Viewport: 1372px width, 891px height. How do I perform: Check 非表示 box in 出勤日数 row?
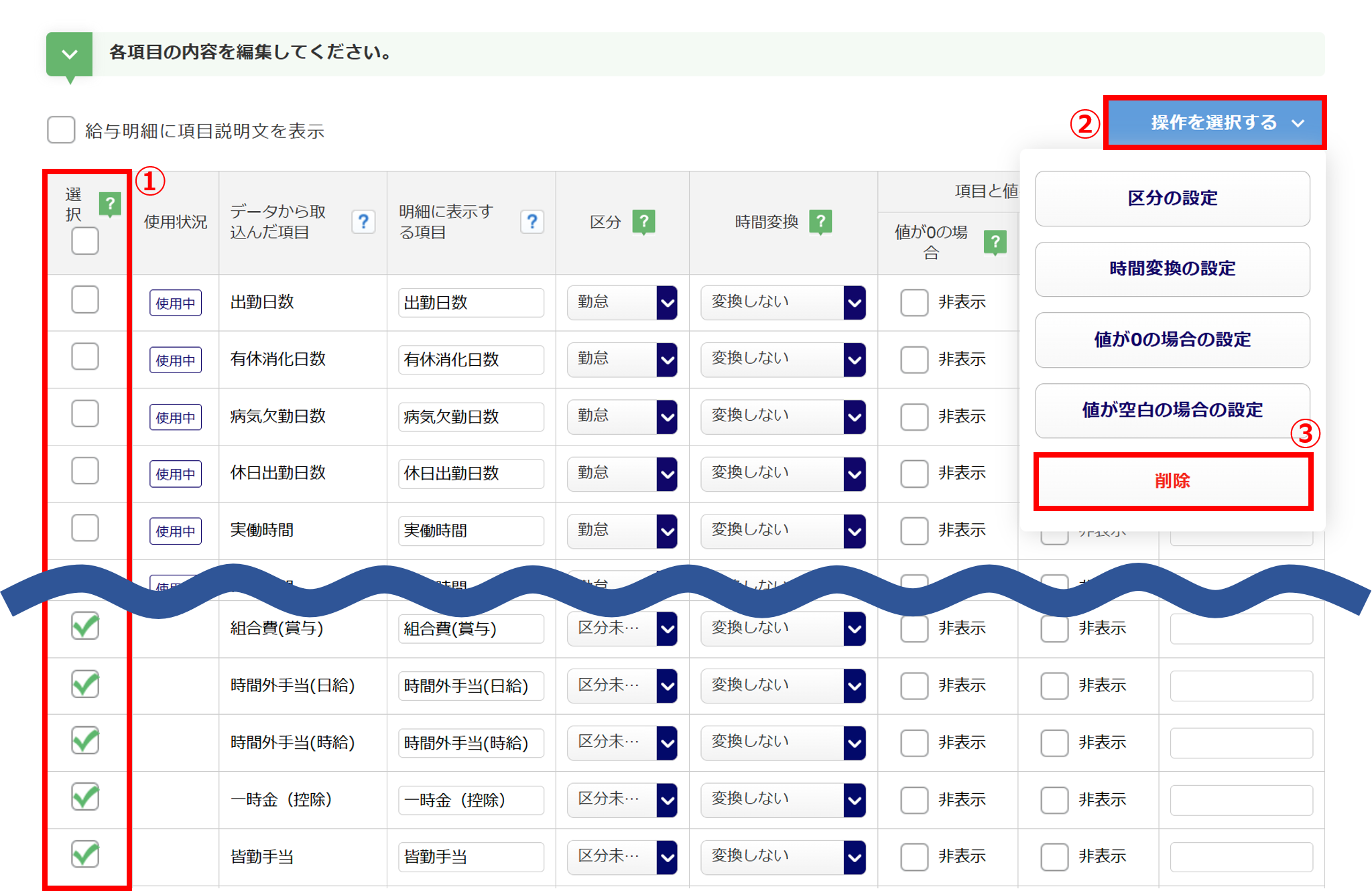914,303
